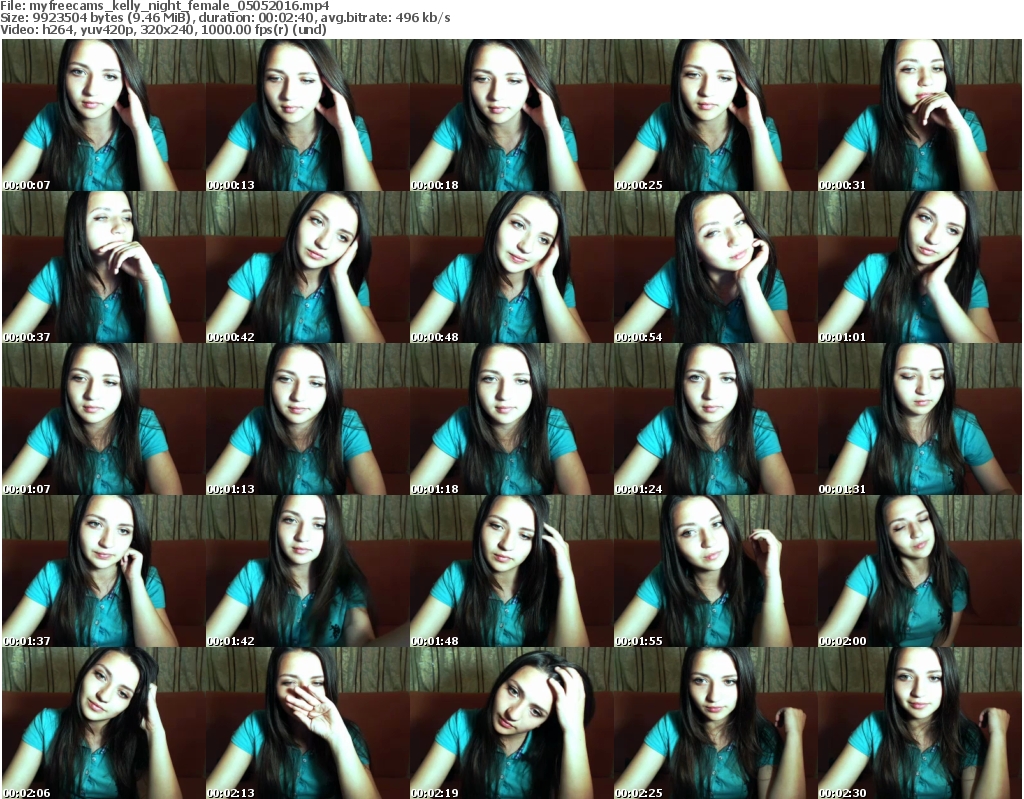Open the frame stamped 00:01:01

[x=919, y=267]
